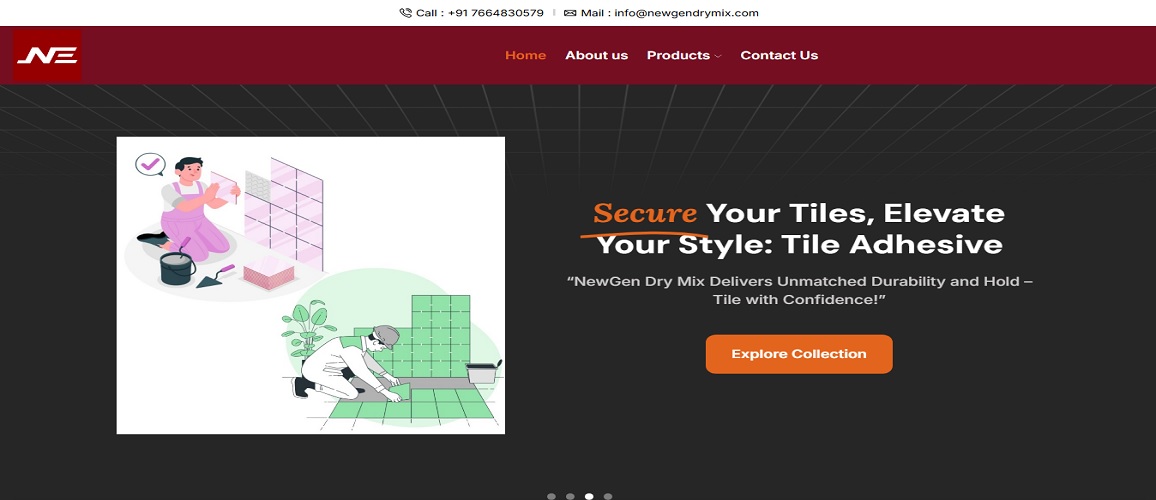Click the NewGen Dry Mix tagline quote
The width and height of the screenshot is (1156, 500).
pos(799,291)
